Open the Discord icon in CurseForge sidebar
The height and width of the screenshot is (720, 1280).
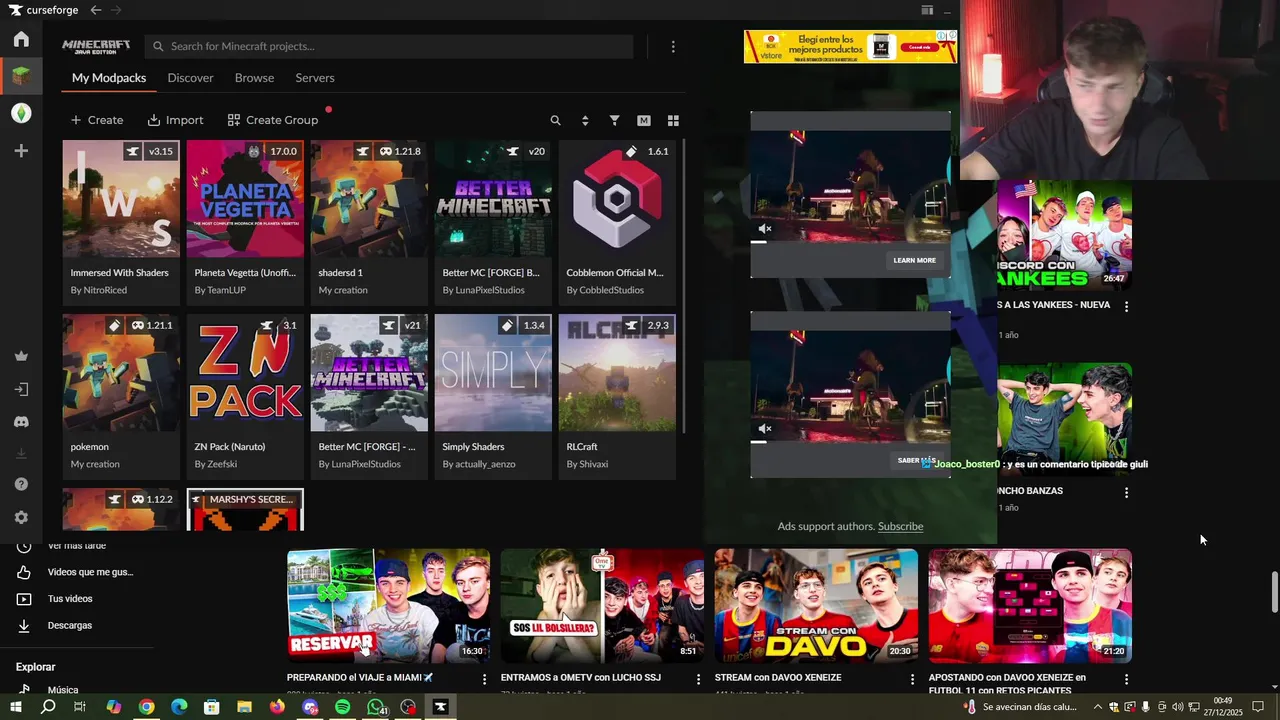click(x=21, y=422)
